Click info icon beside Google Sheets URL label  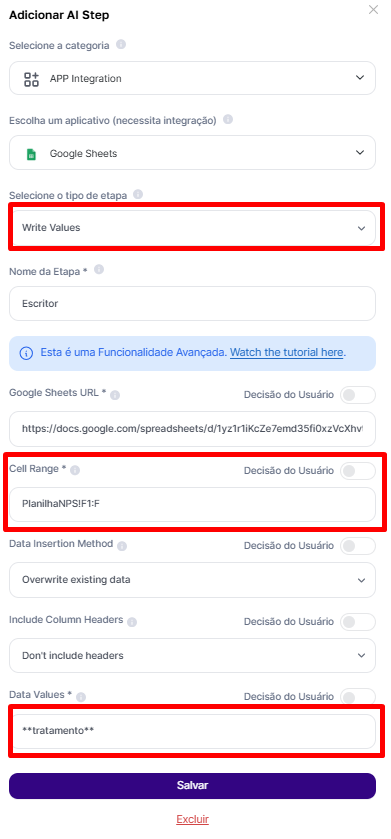coord(115,395)
